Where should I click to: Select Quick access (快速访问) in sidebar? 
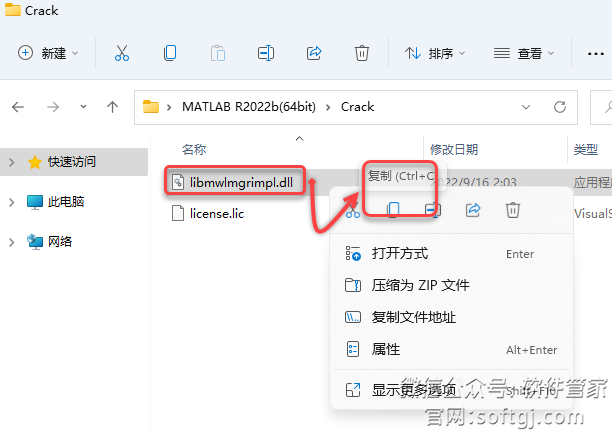pyautogui.click(x=72, y=162)
